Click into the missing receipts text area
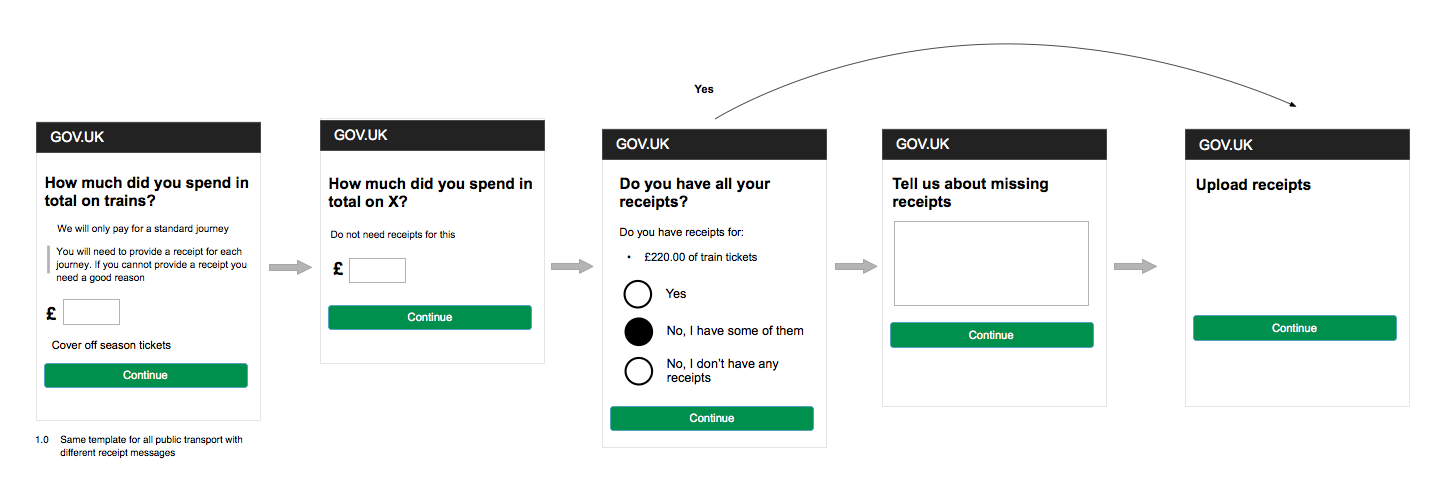 tap(990, 263)
